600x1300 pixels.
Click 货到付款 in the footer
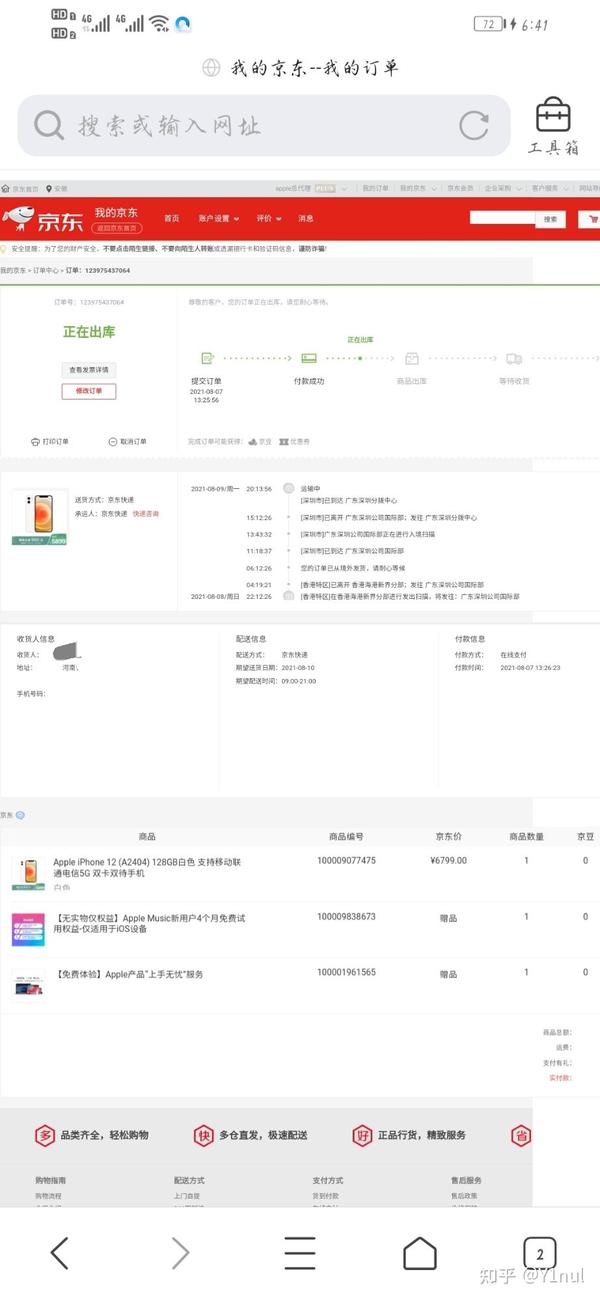(x=325, y=1196)
